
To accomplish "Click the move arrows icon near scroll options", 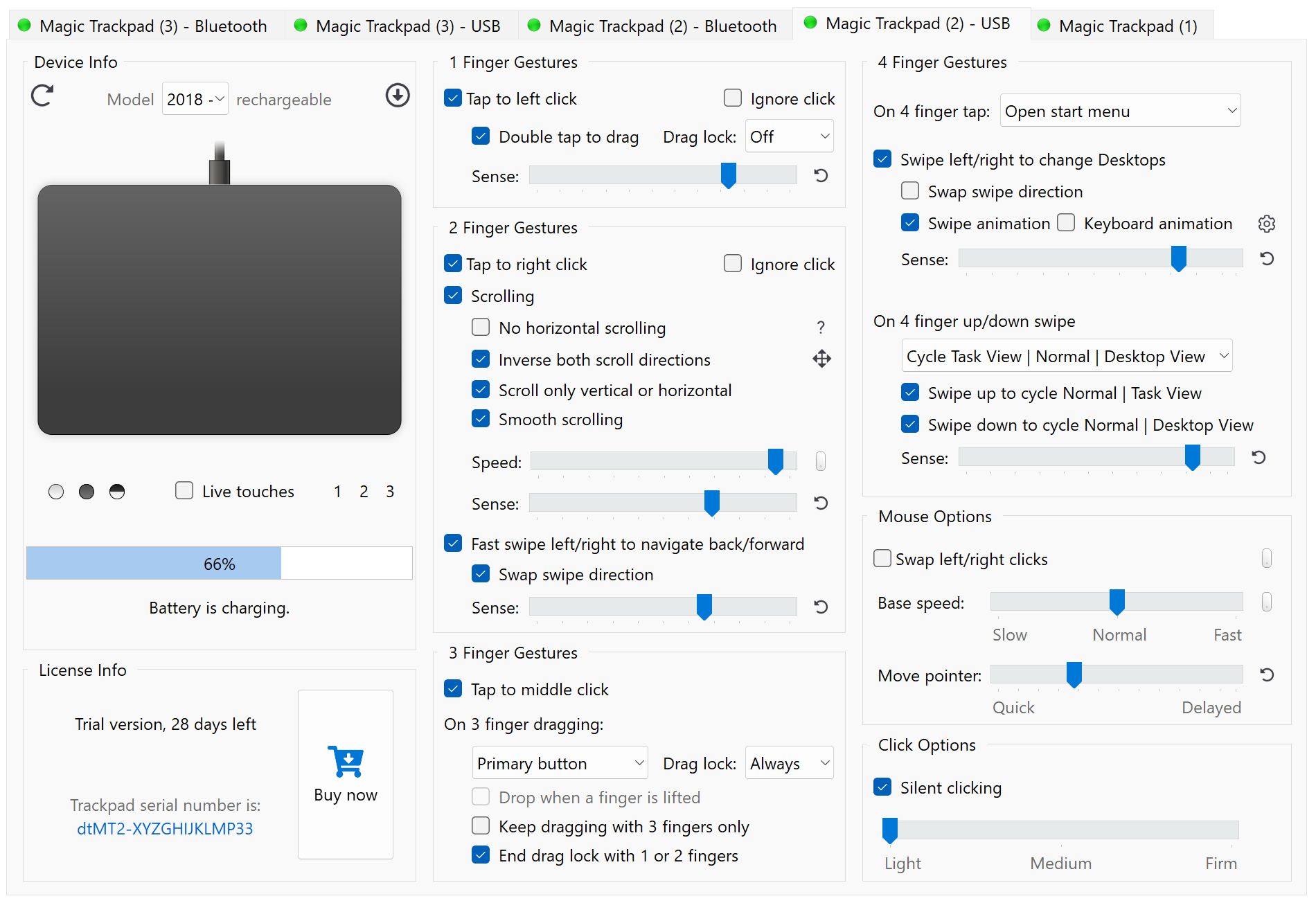I will click(x=821, y=359).
